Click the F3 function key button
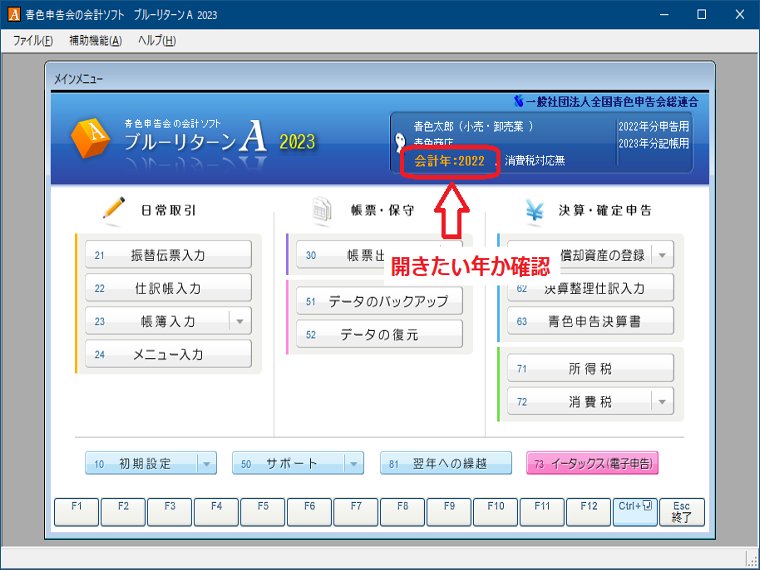The image size is (760, 570). (170, 512)
